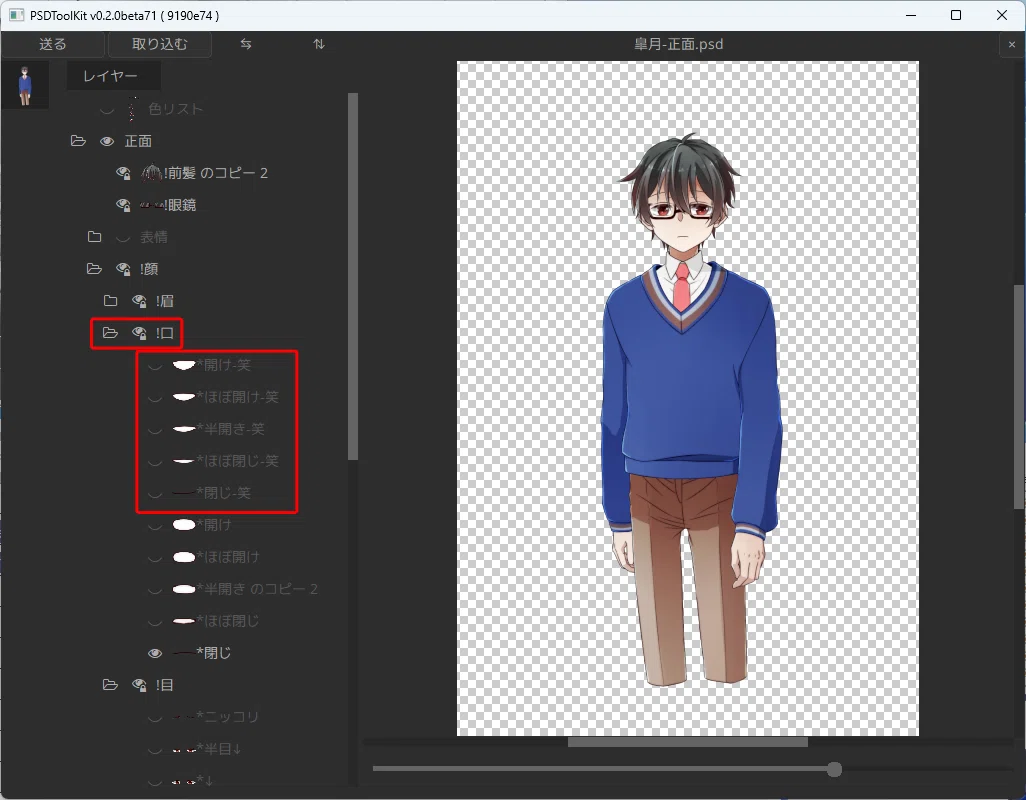Hide the *閉じ mouth layer eye
The image size is (1026, 800).
click(154, 653)
